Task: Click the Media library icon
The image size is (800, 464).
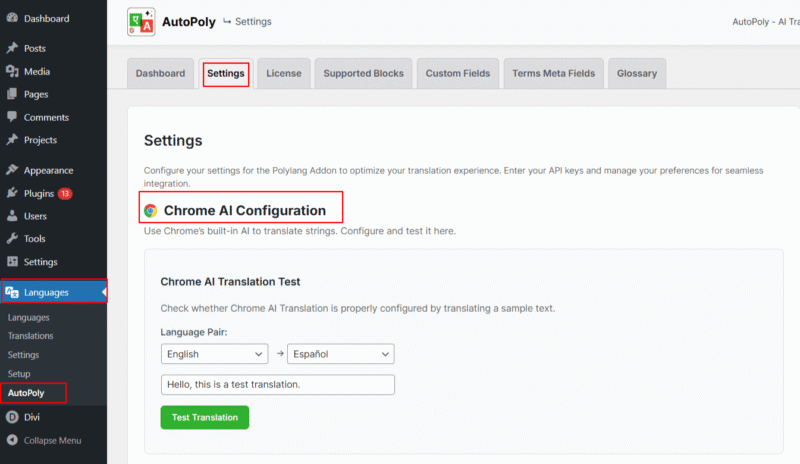Action: (12, 71)
